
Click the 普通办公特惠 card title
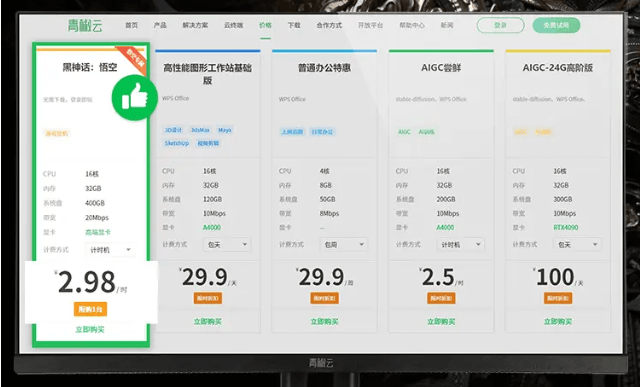click(324, 68)
